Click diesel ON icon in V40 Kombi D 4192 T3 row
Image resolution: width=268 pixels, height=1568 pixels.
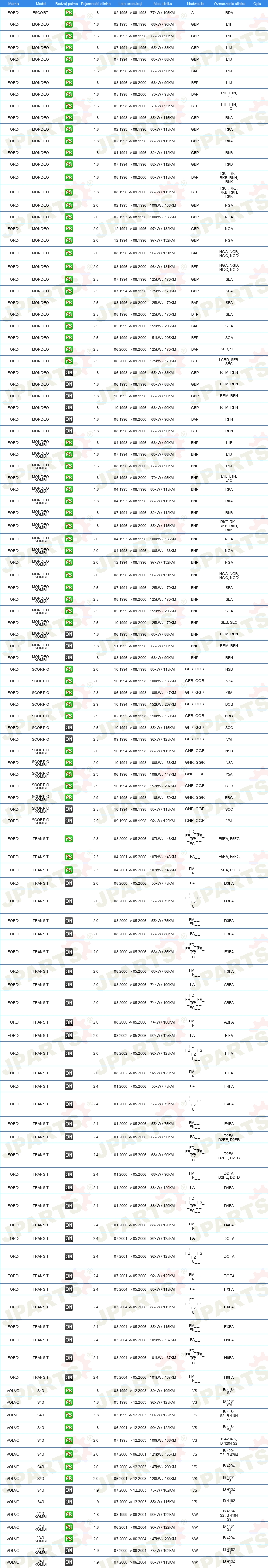[x=69, y=1562]
